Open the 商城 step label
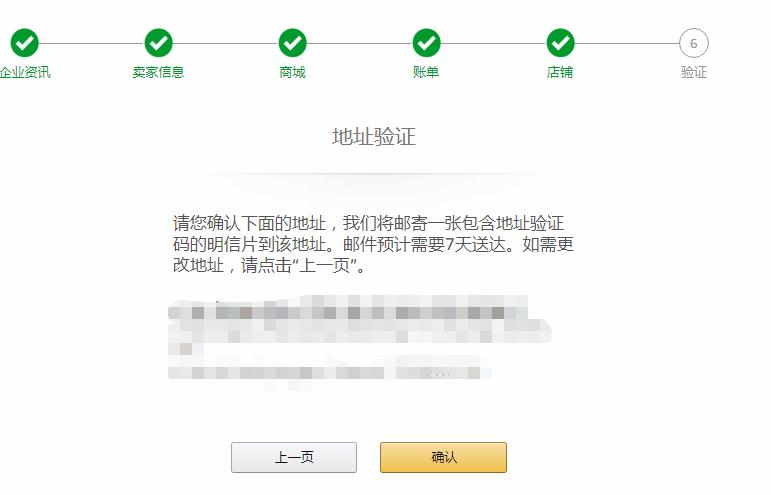 coord(293,72)
